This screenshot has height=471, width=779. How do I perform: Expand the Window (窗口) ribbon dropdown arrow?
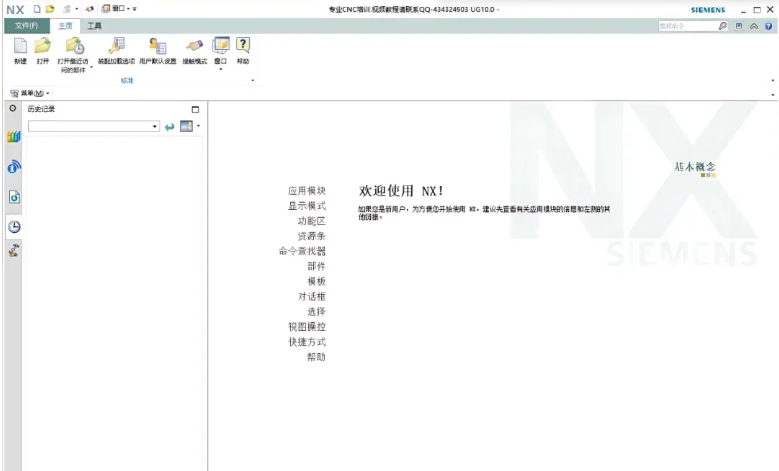[x=221, y=69]
